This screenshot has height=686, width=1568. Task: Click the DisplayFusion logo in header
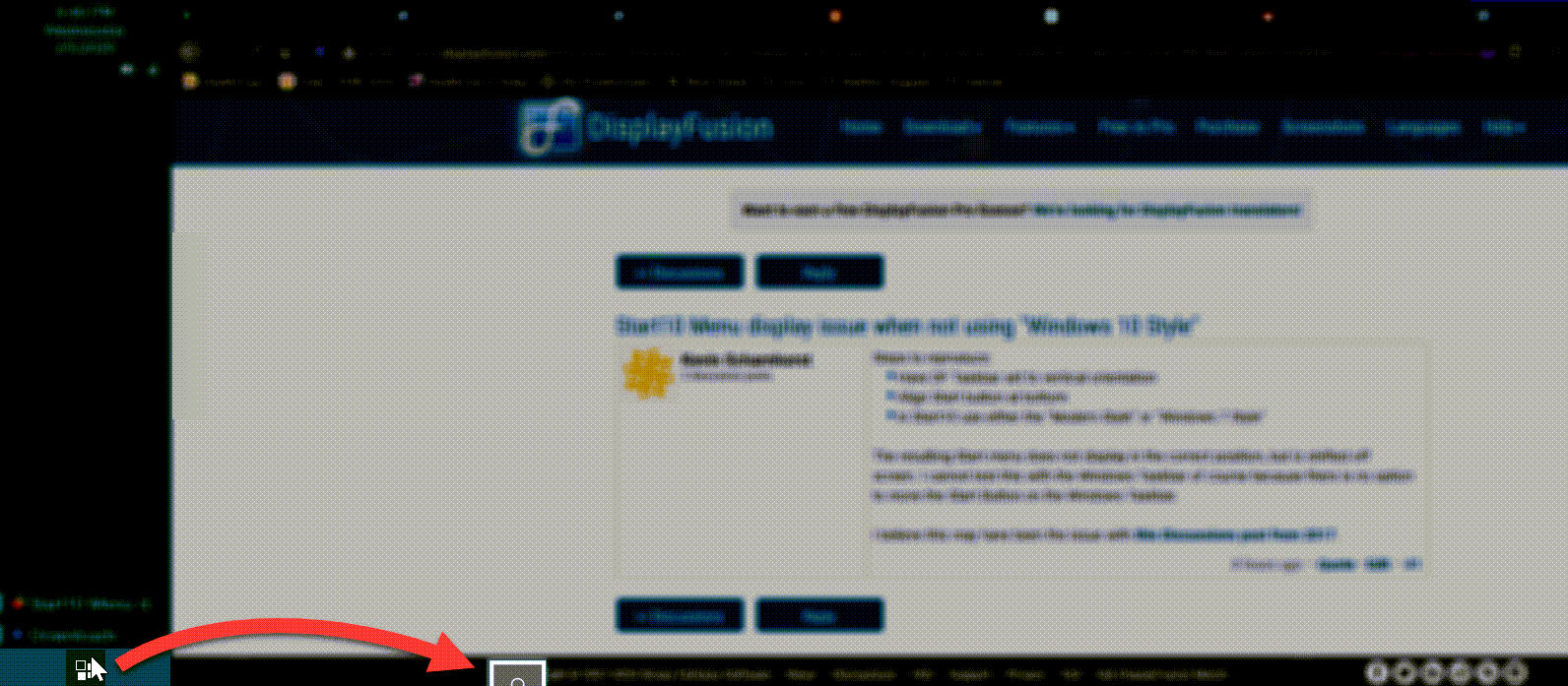(x=645, y=127)
